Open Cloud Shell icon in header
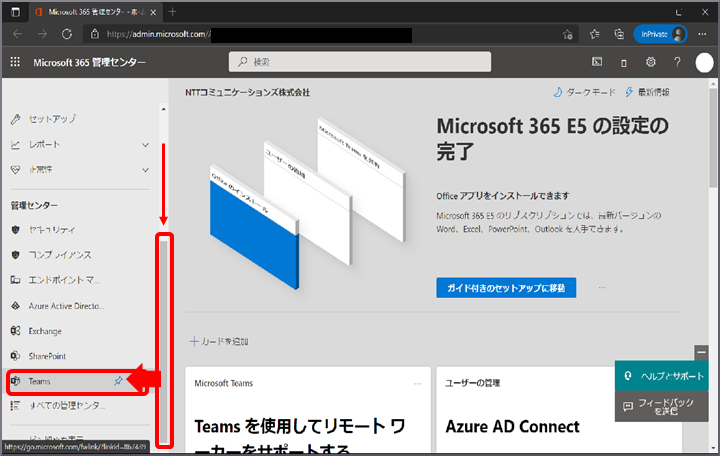 597,62
